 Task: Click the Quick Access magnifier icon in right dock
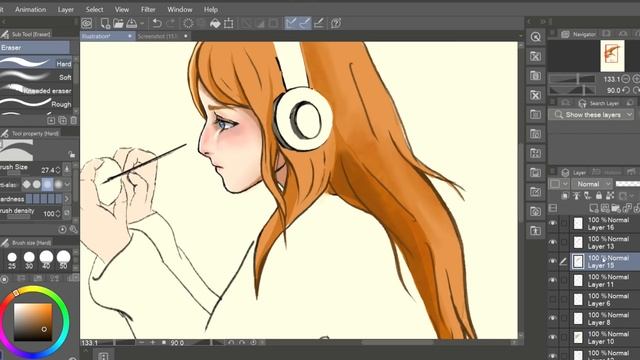536,37
